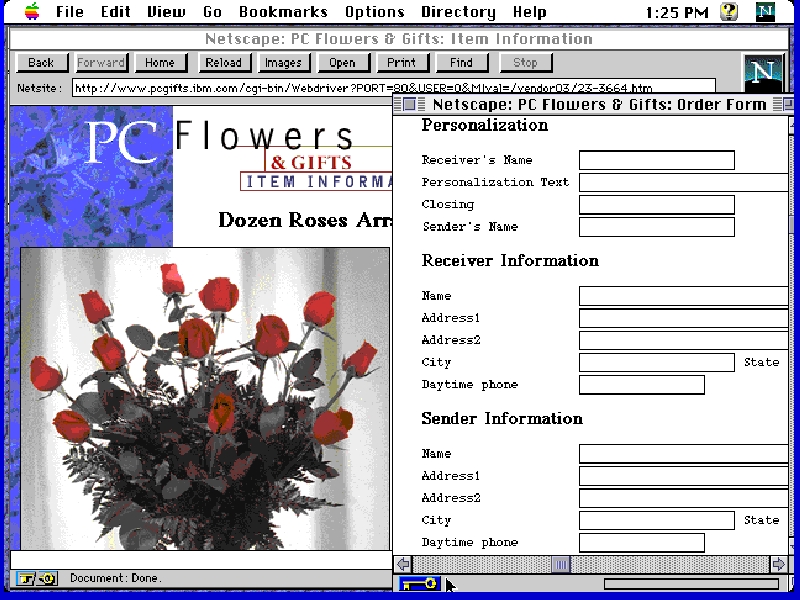Open the Netscape application menu icon
The width and height of the screenshot is (800, 600).
click(765, 11)
